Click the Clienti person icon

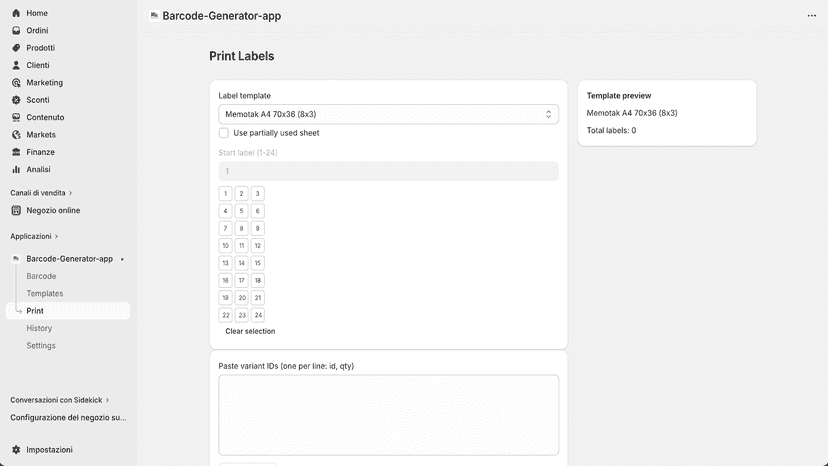pyautogui.click(x=16, y=66)
